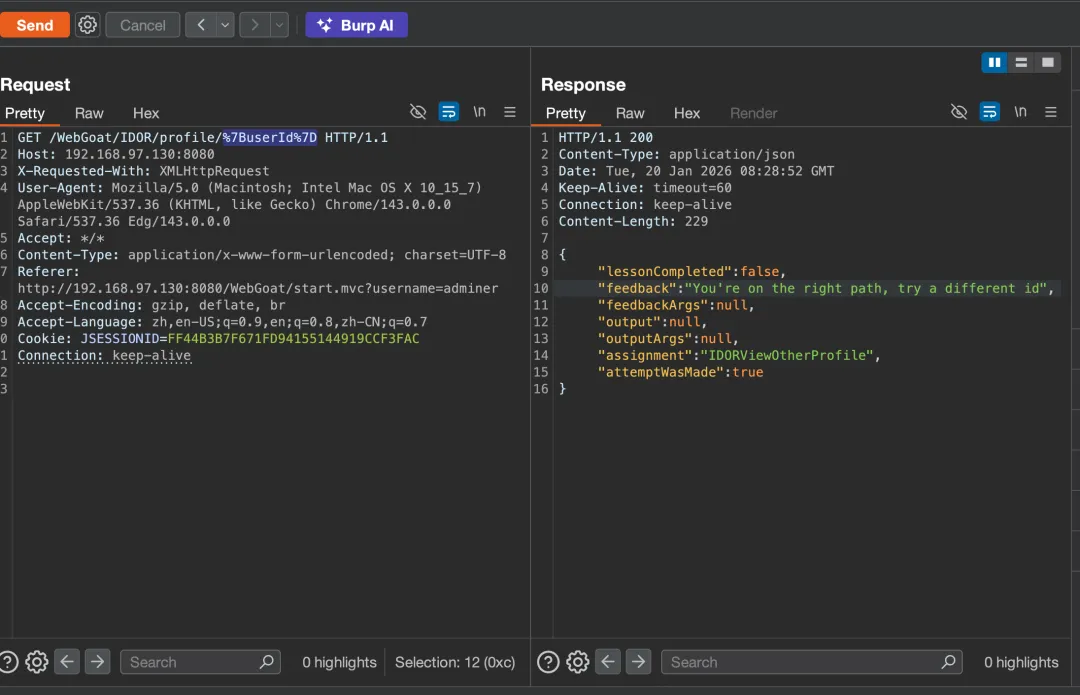1080x695 pixels.
Task: Open request search settings gear icon
Action: [37, 662]
